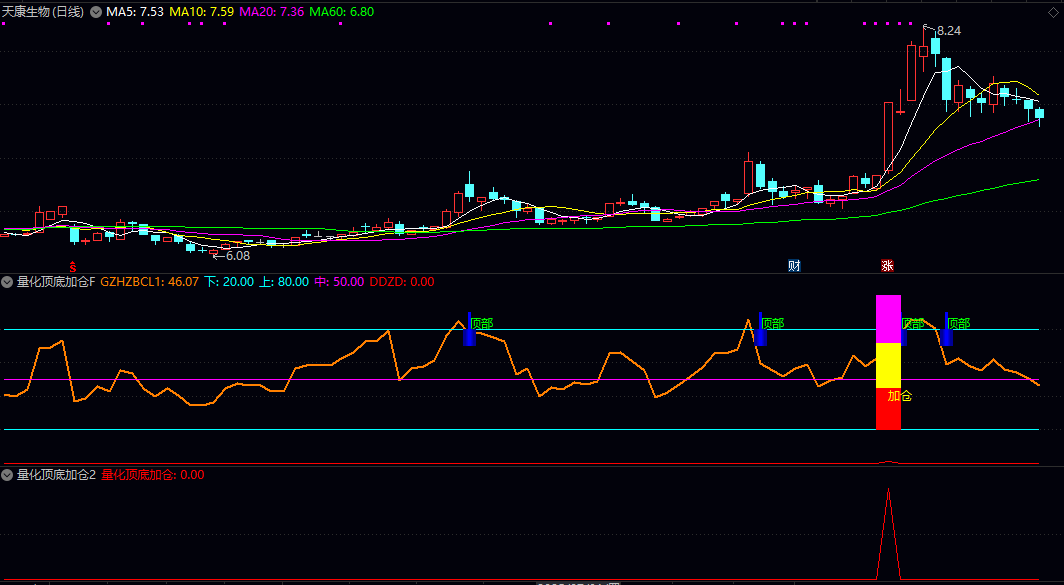Open the 量化顶底加仓2 indicator dropdown arrow

(8, 475)
